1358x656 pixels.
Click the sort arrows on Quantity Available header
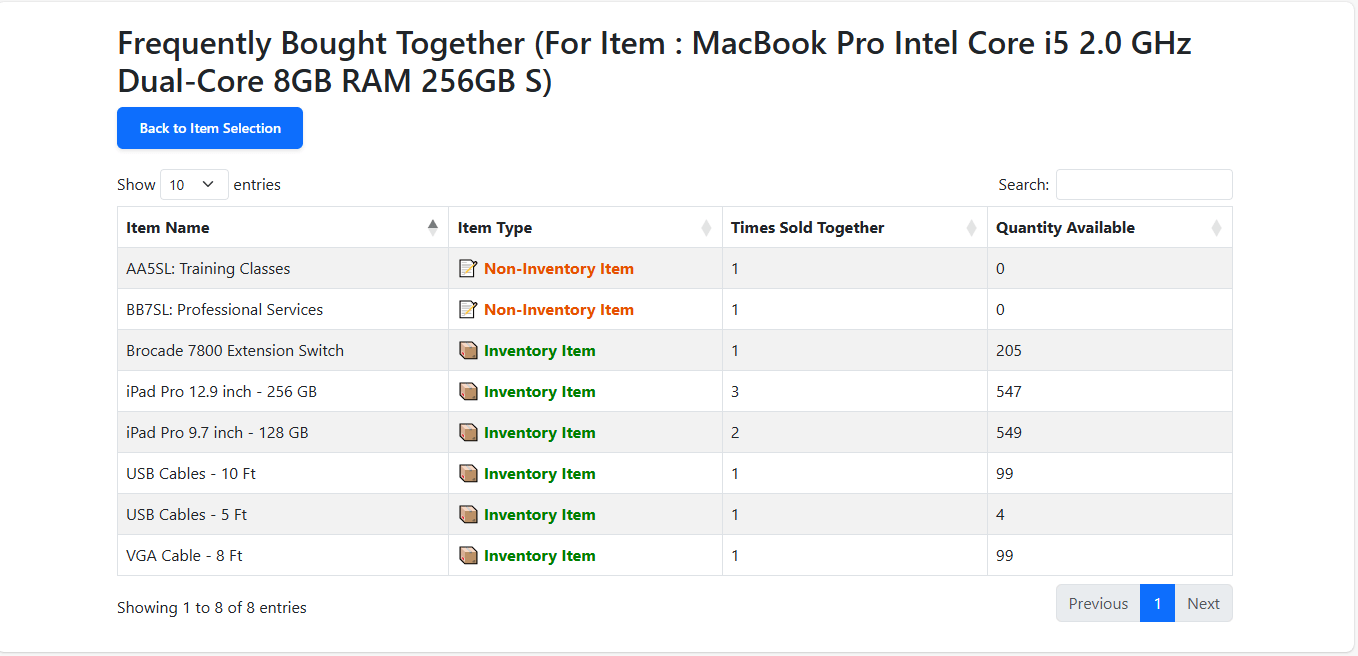point(1217,227)
